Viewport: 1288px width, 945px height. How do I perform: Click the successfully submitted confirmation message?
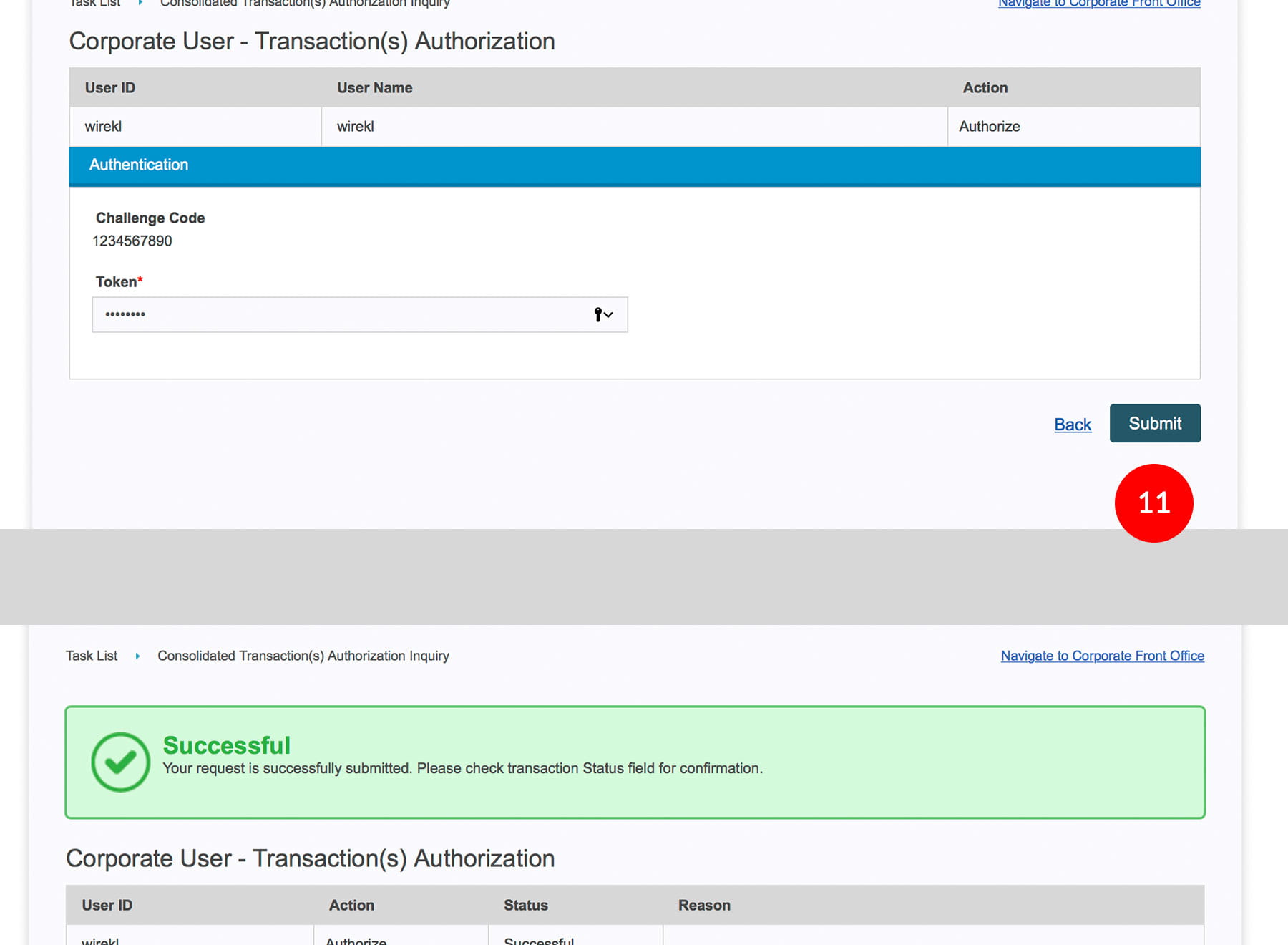pos(462,768)
